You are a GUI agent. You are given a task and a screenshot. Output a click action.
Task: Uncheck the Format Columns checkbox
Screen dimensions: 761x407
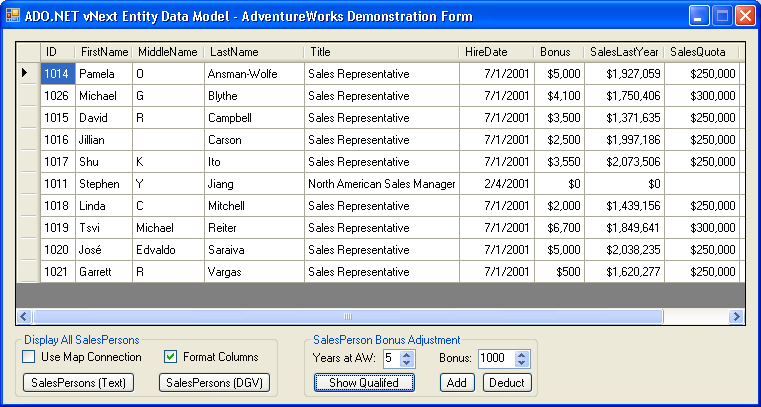170,357
